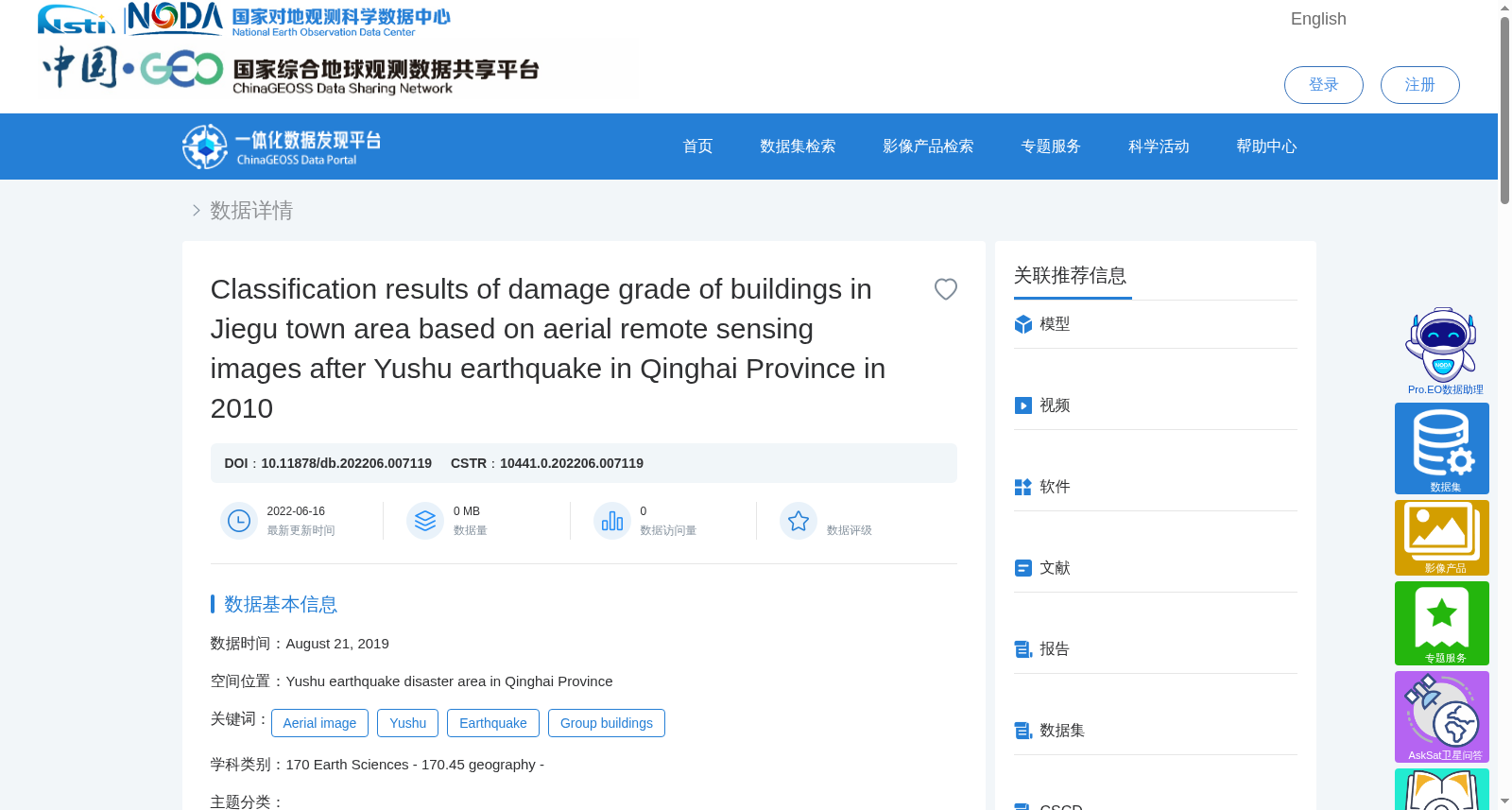Click the ChinaGEOSS Data Portal logo in blue bar

pos(282,146)
